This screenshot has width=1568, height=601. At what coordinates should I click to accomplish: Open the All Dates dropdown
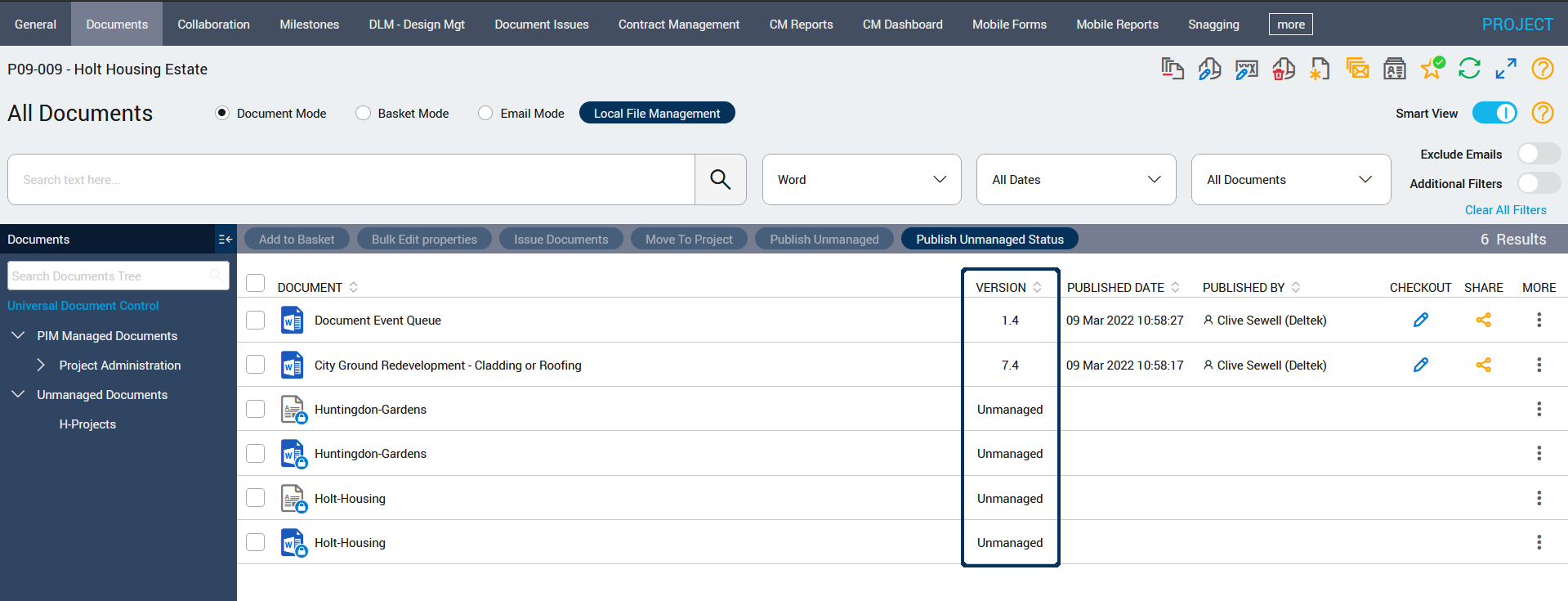click(1076, 179)
